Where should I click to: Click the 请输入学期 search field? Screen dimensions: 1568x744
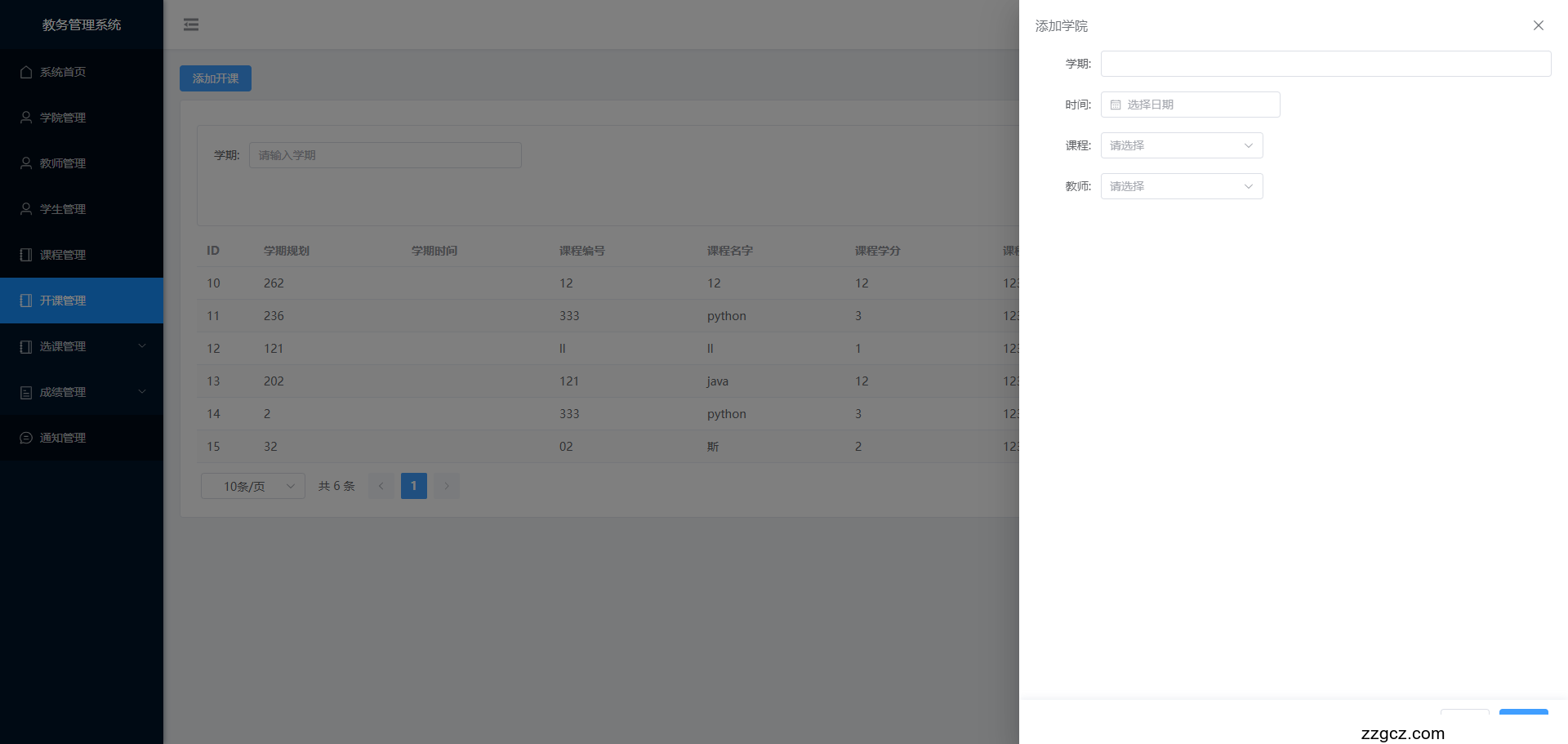pyautogui.click(x=385, y=155)
